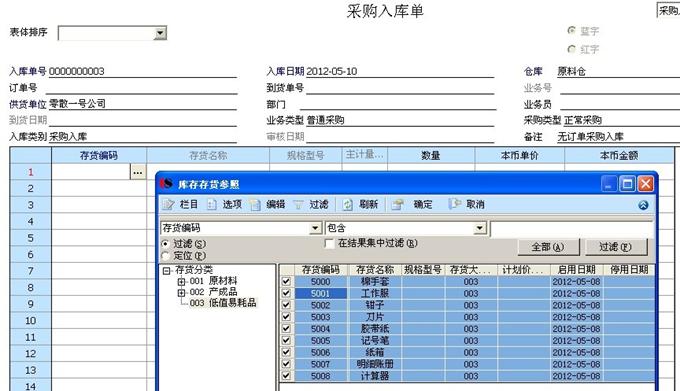The height and width of the screenshot is (391, 680).
Task: Click the 停用日期 column header in dialog
Action: point(629,270)
